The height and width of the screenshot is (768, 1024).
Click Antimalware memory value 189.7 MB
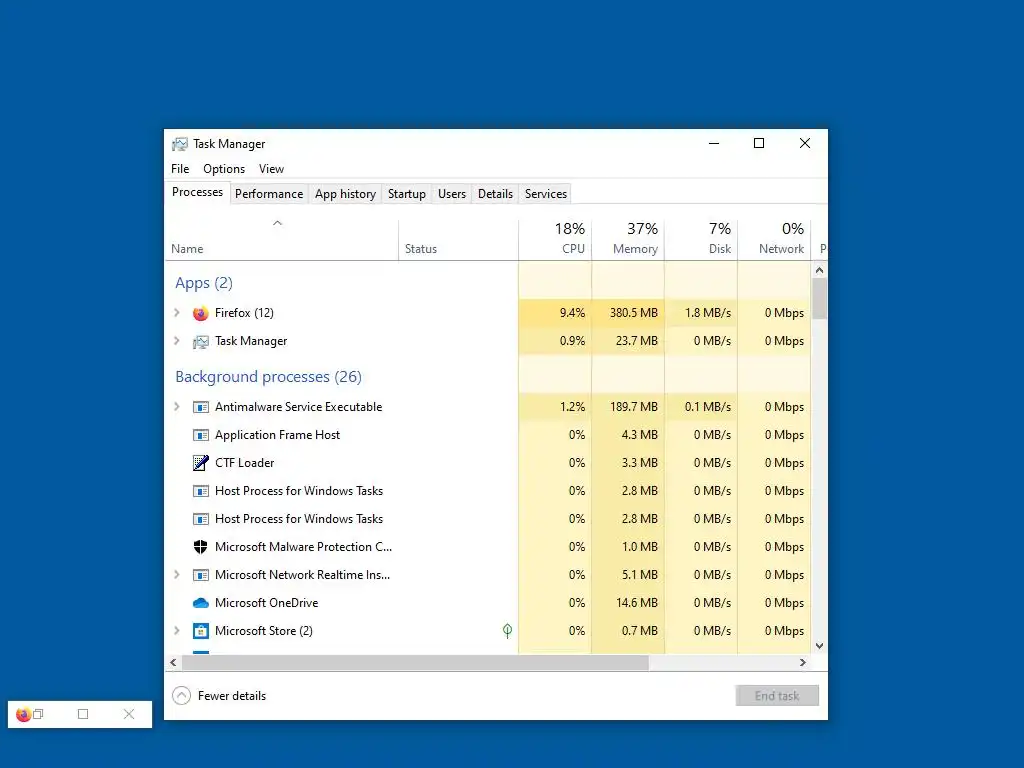[633, 407]
